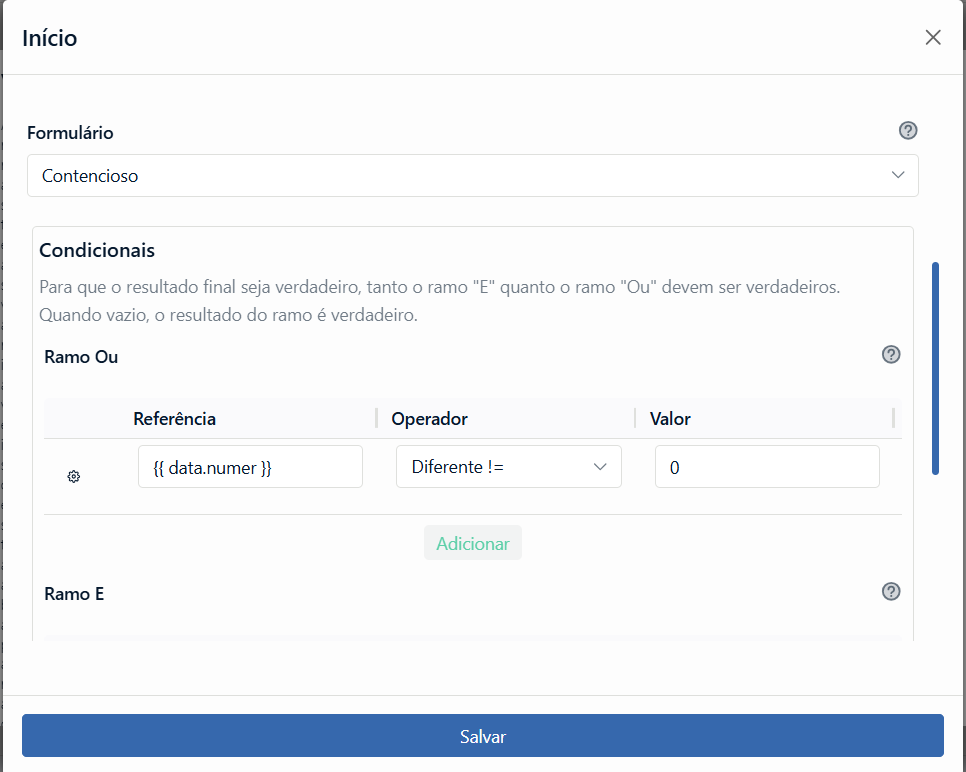The height and width of the screenshot is (772, 966).
Task: Save the configuration with the Salvar button
Action: 483,736
